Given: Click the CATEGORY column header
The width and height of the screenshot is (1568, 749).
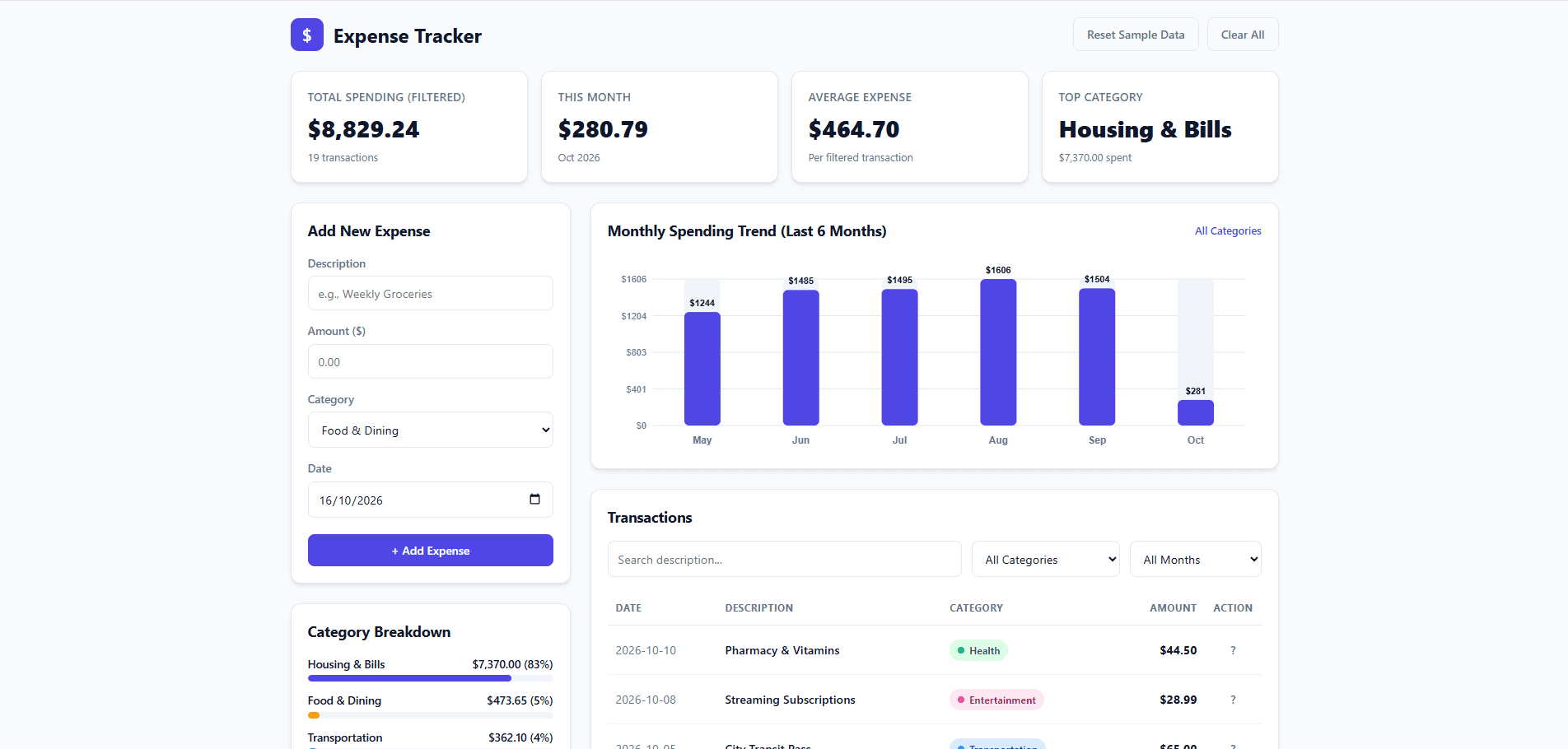Looking at the screenshot, I should [976, 608].
